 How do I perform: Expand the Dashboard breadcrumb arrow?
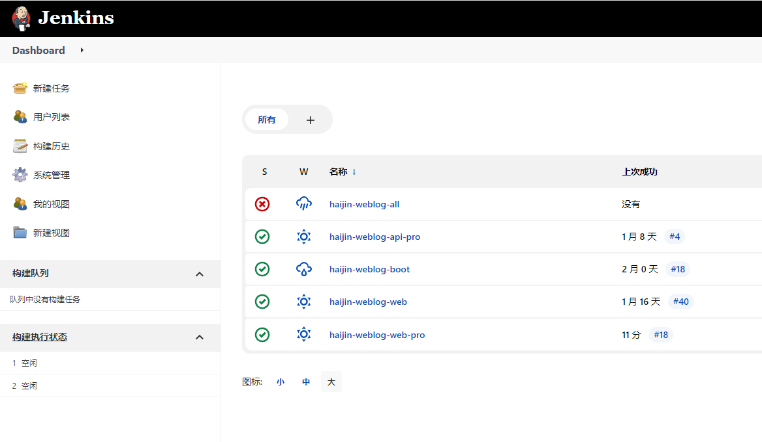pos(82,50)
